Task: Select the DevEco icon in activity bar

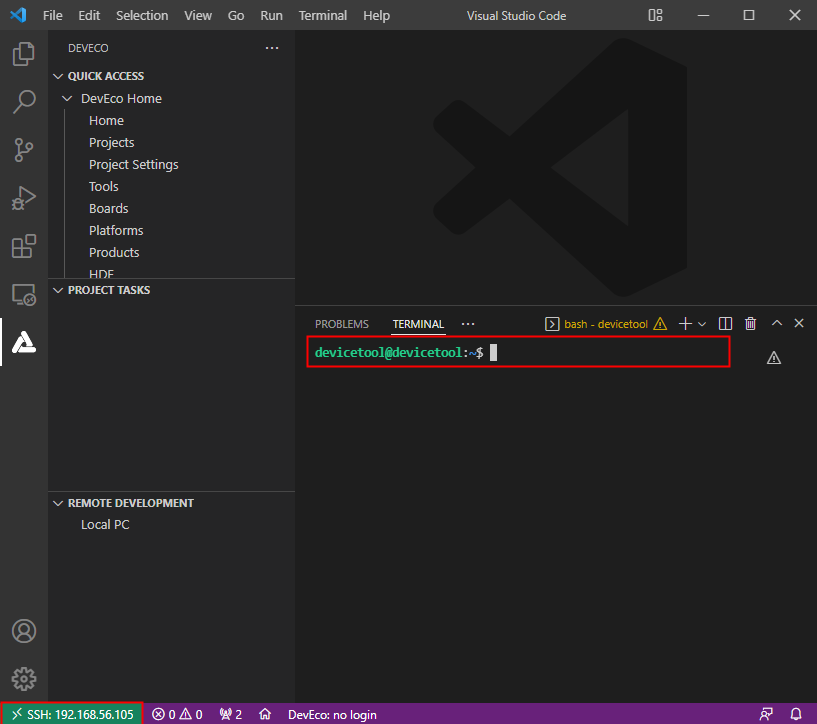Action: (x=23, y=342)
